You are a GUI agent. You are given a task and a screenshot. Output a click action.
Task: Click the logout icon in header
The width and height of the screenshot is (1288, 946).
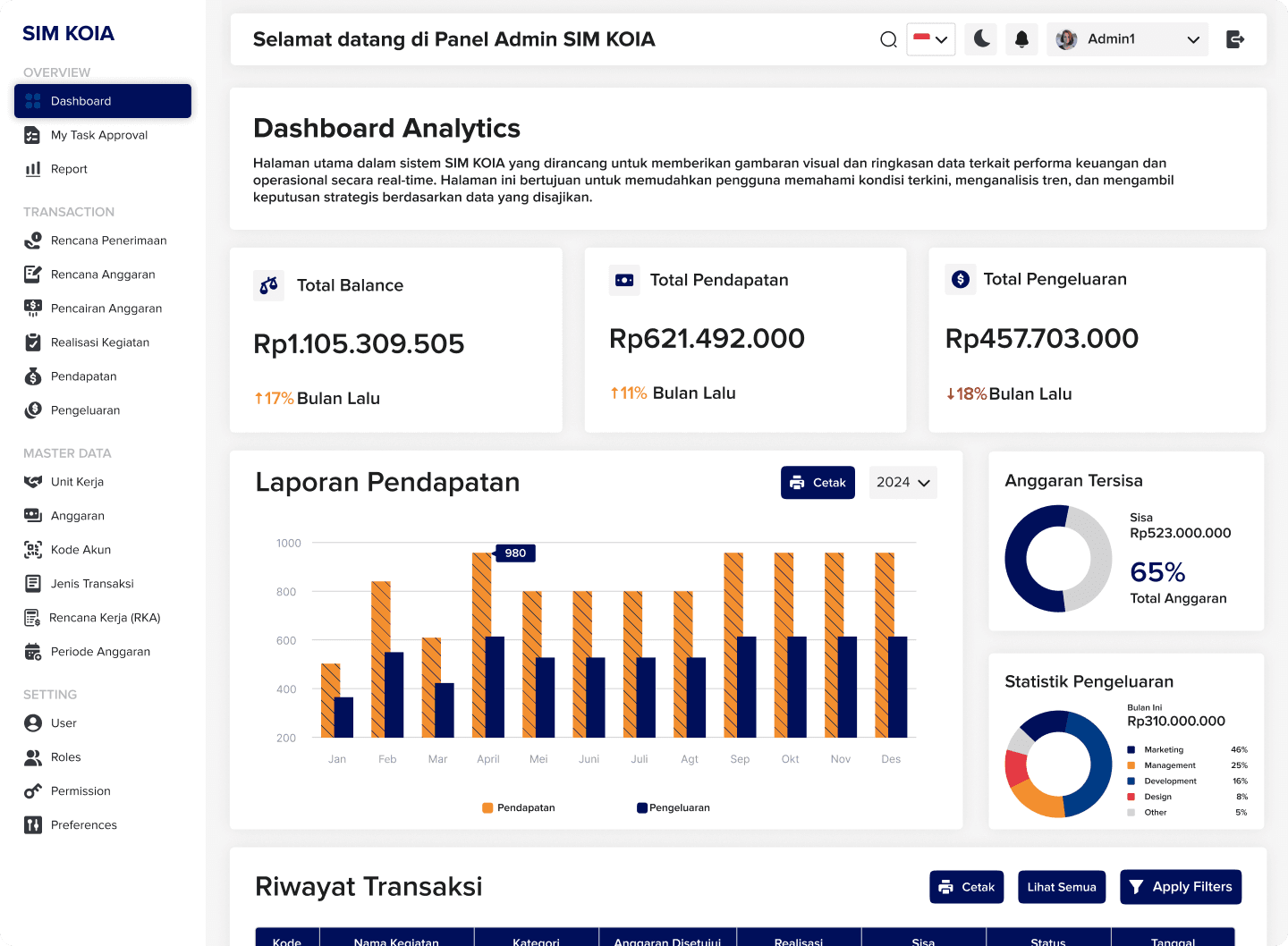click(x=1235, y=39)
